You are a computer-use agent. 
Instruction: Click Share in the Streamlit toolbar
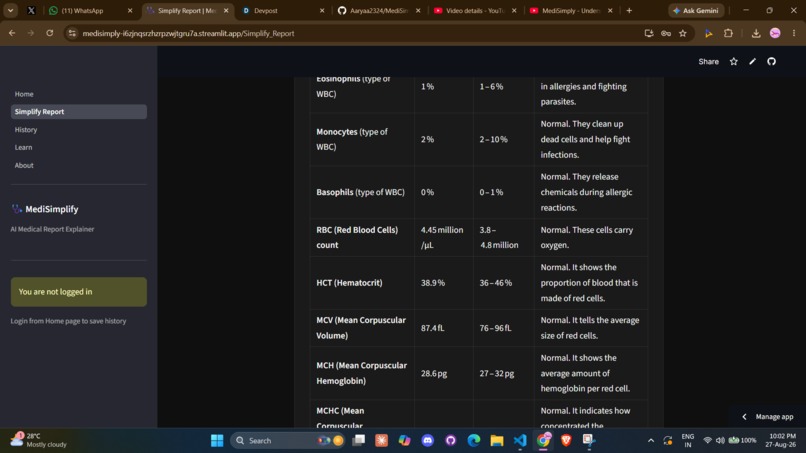tap(708, 61)
